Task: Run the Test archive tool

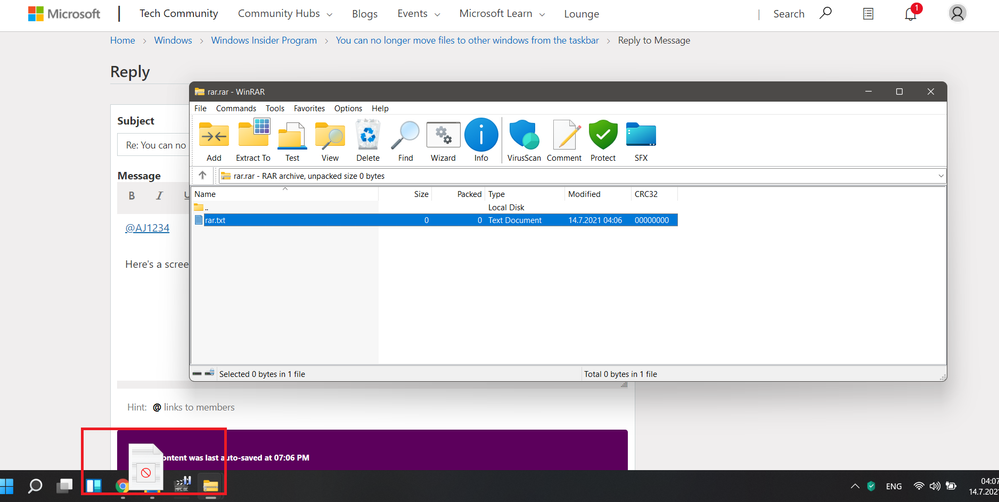Action: point(292,141)
